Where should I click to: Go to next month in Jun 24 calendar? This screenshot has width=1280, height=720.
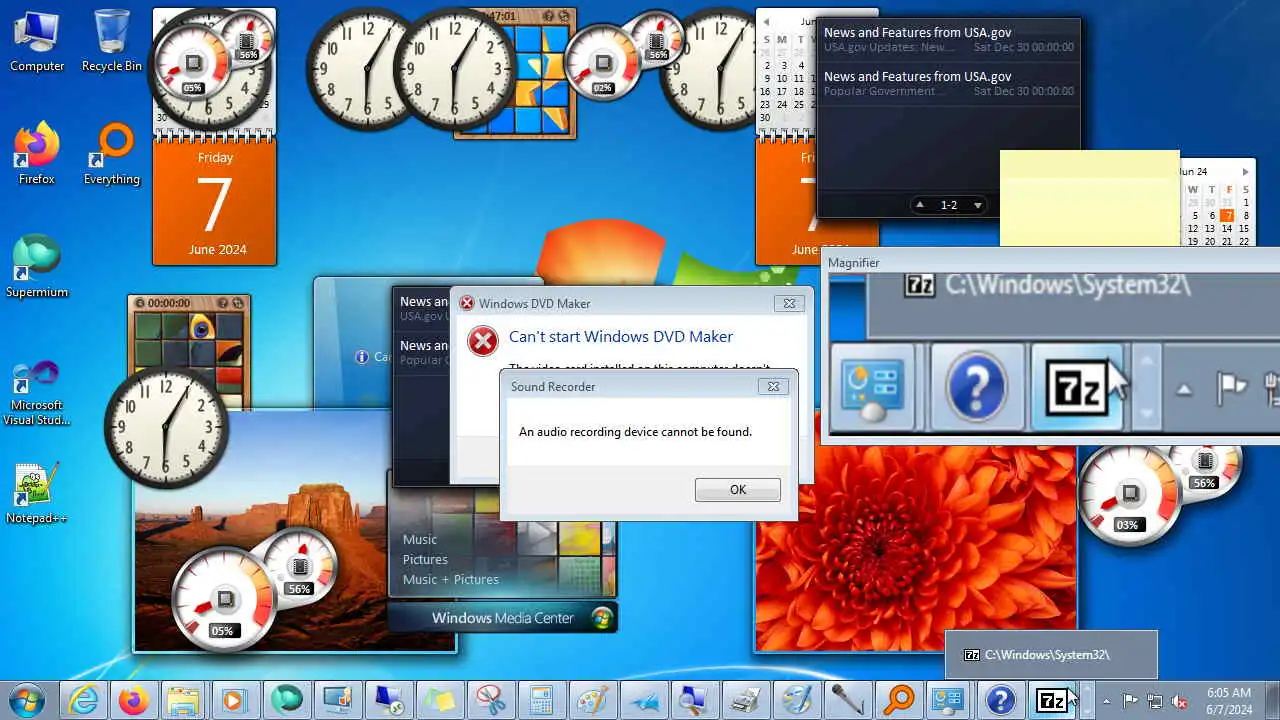1245,172
